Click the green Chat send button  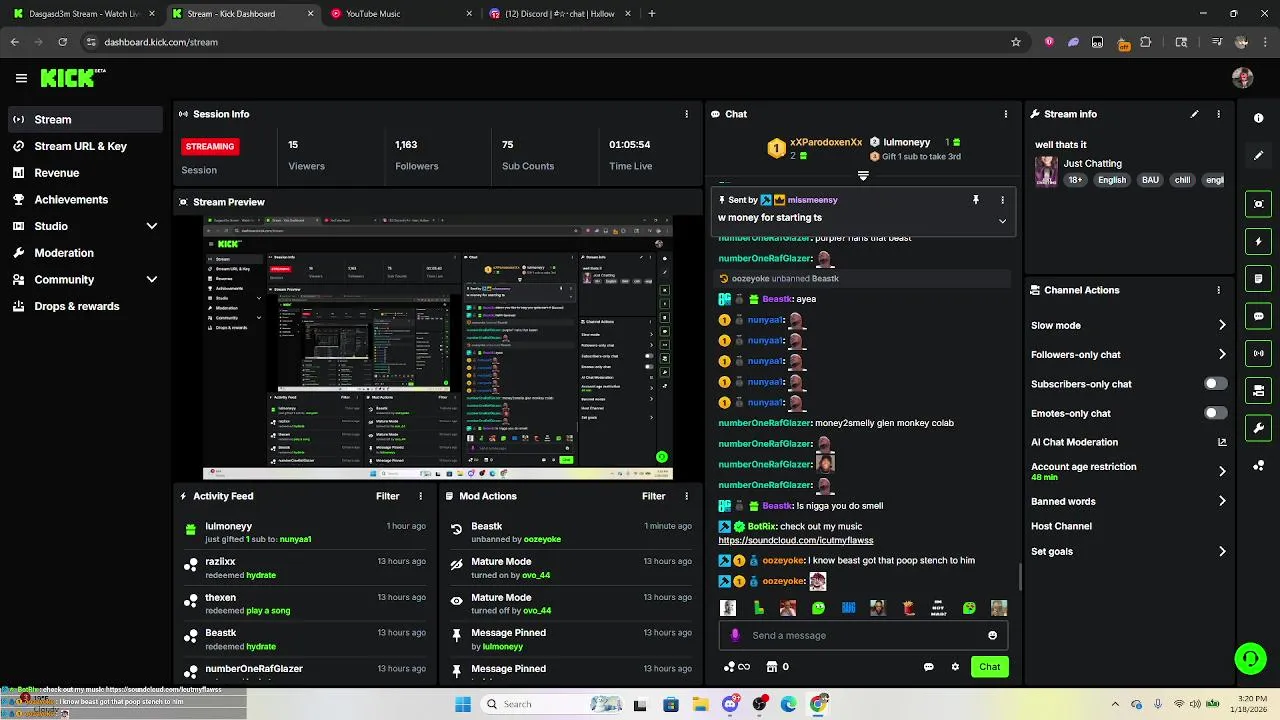[989, 667]
